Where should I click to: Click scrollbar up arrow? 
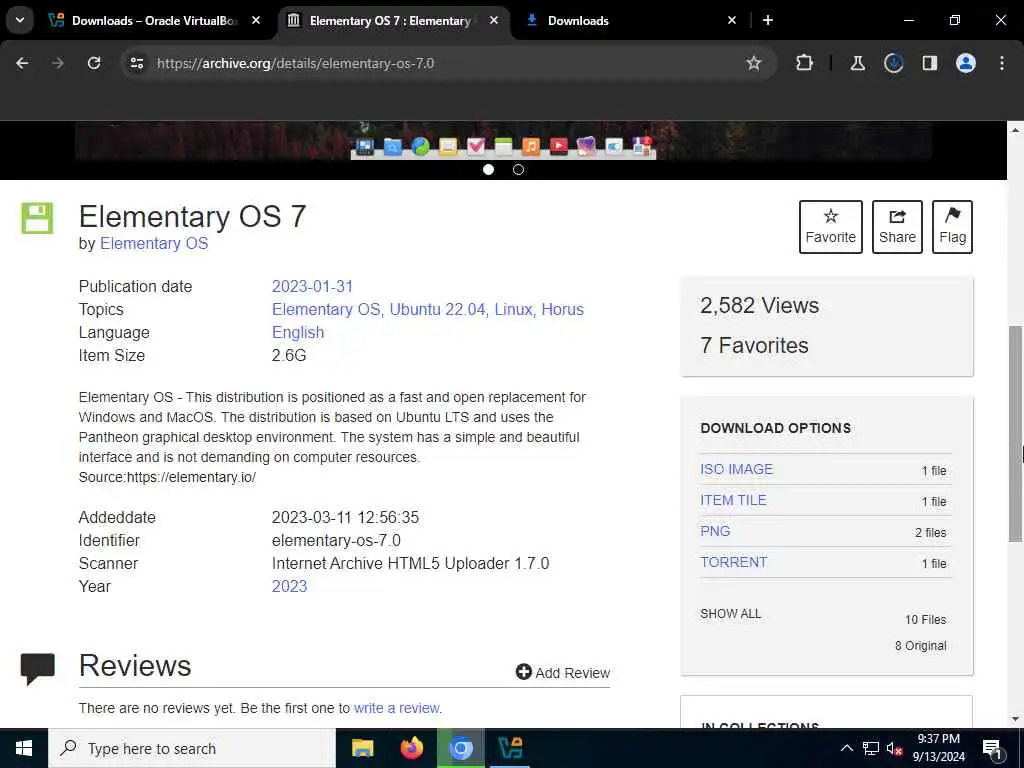1015,130
